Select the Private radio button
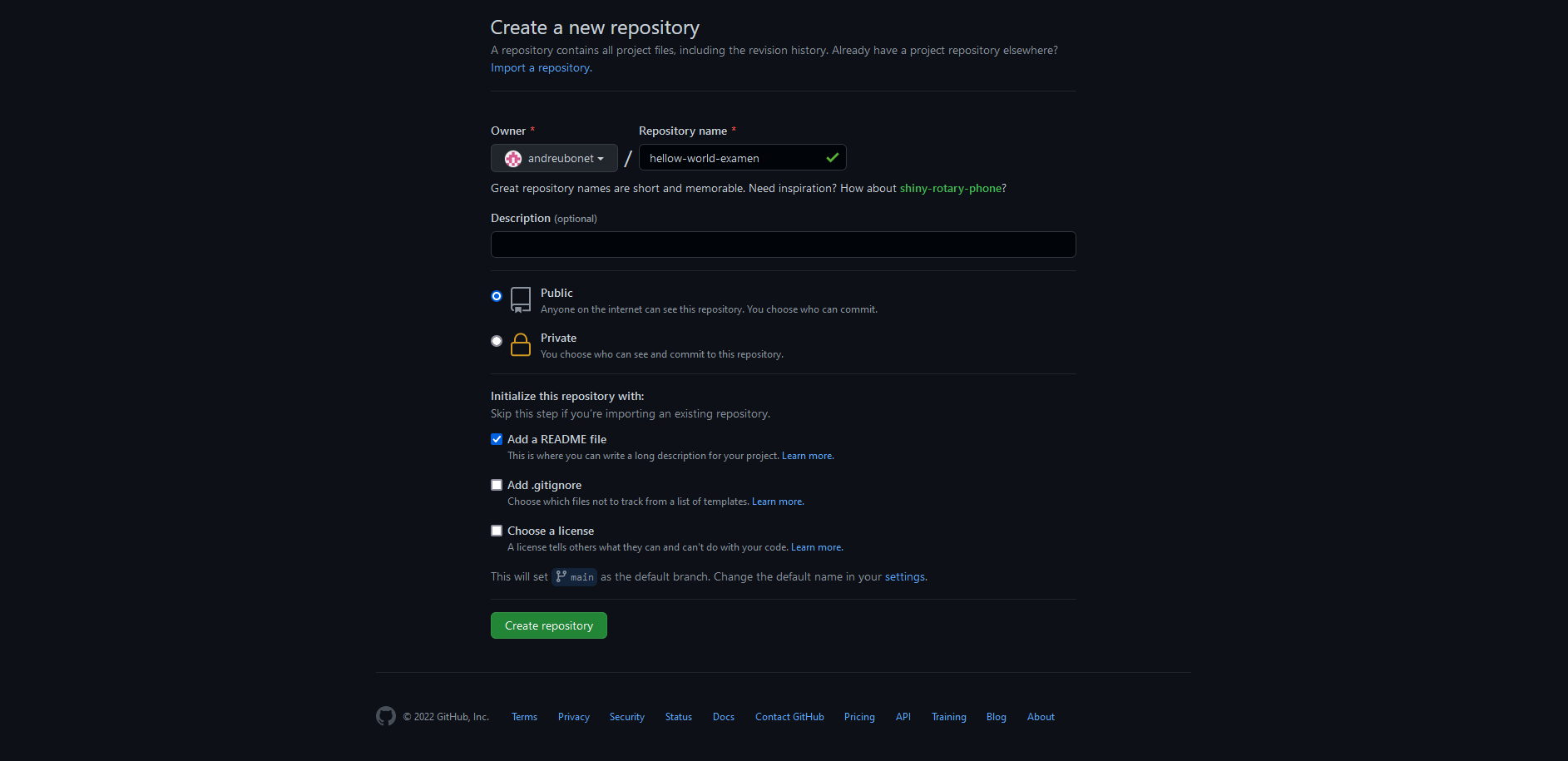Viewport: 1568px width, 761px height. (x=496, y=340)
